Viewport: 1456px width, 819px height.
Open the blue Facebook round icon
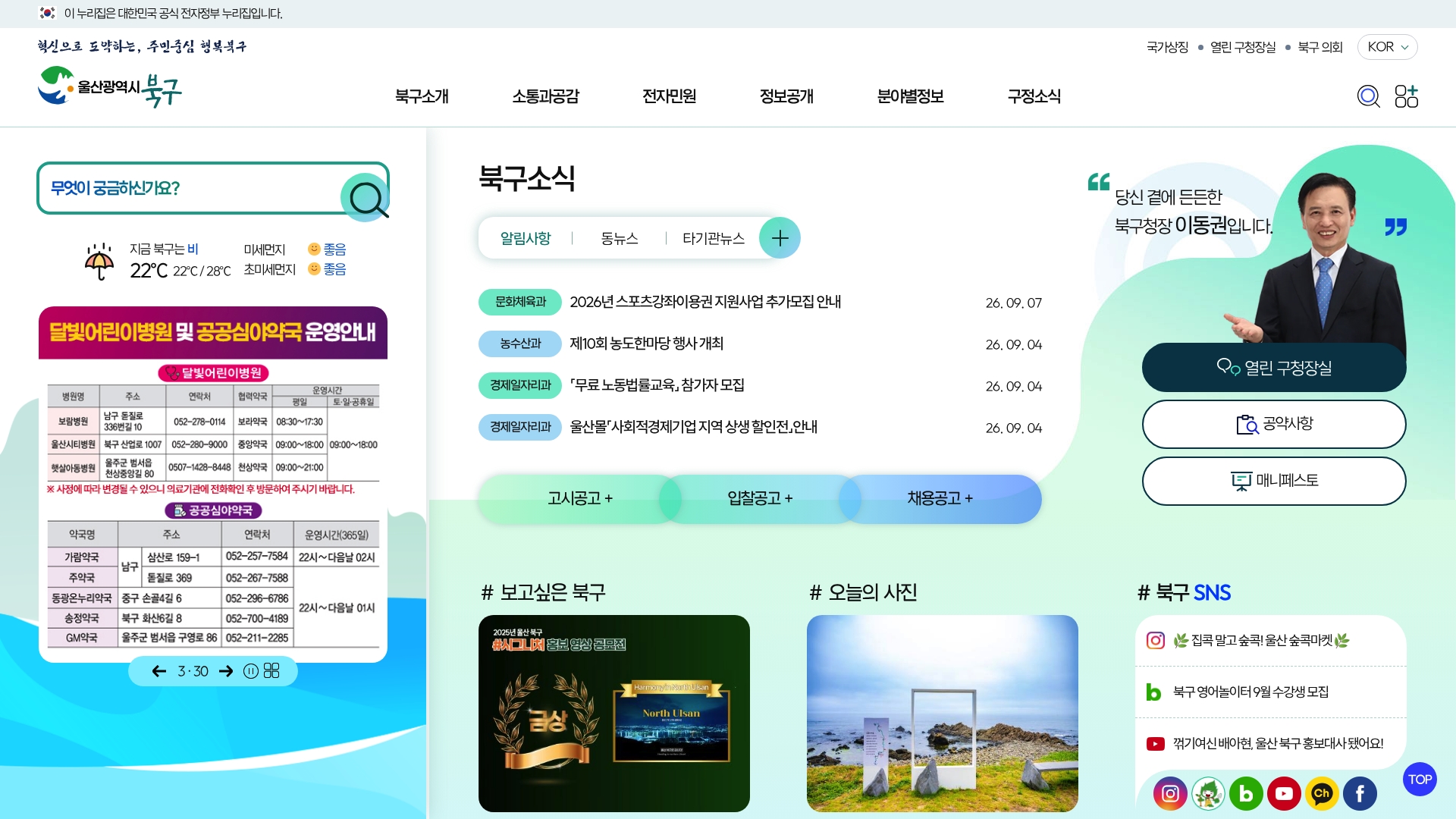(1360, 794)
